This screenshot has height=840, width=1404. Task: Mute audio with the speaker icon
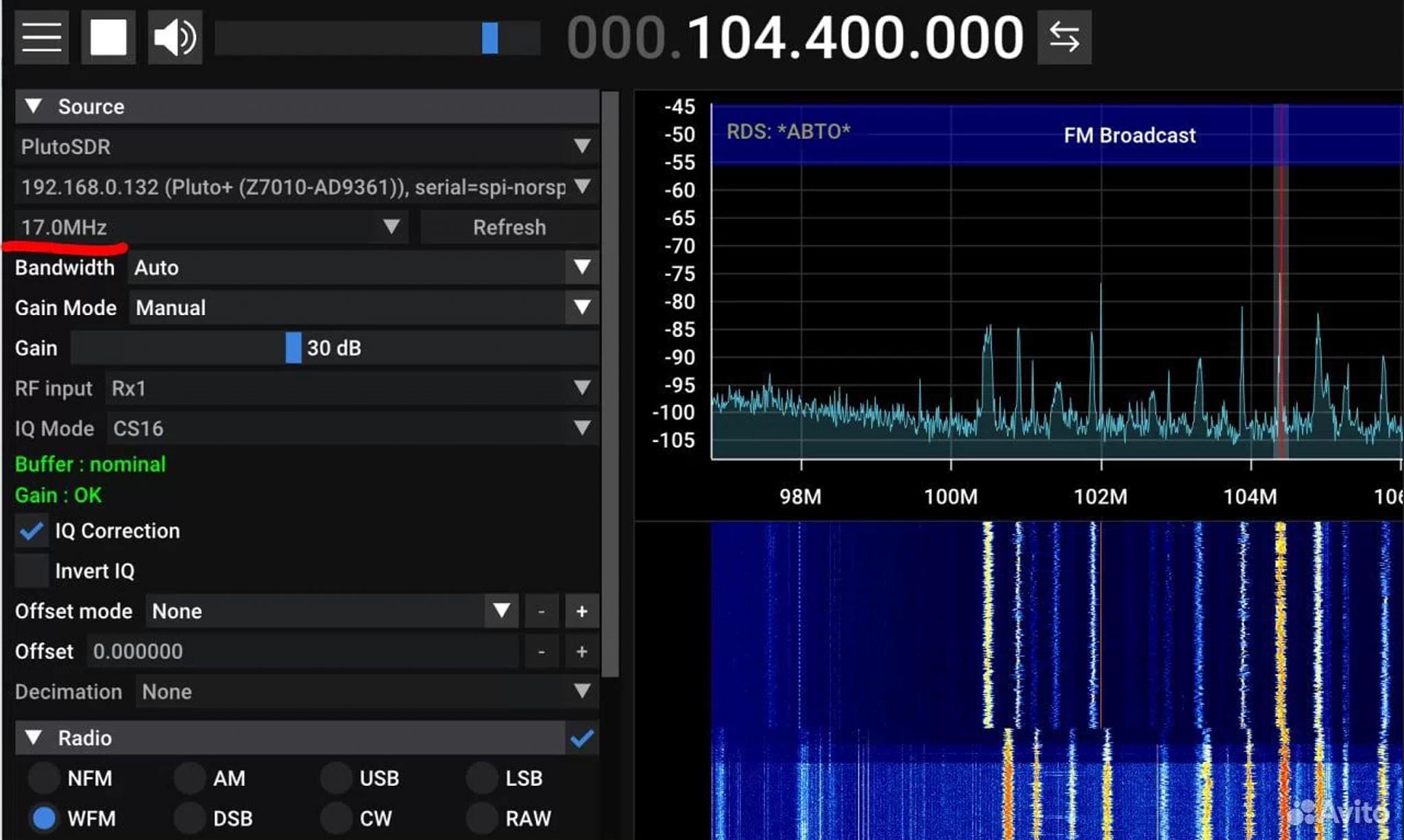pos(175,37)
